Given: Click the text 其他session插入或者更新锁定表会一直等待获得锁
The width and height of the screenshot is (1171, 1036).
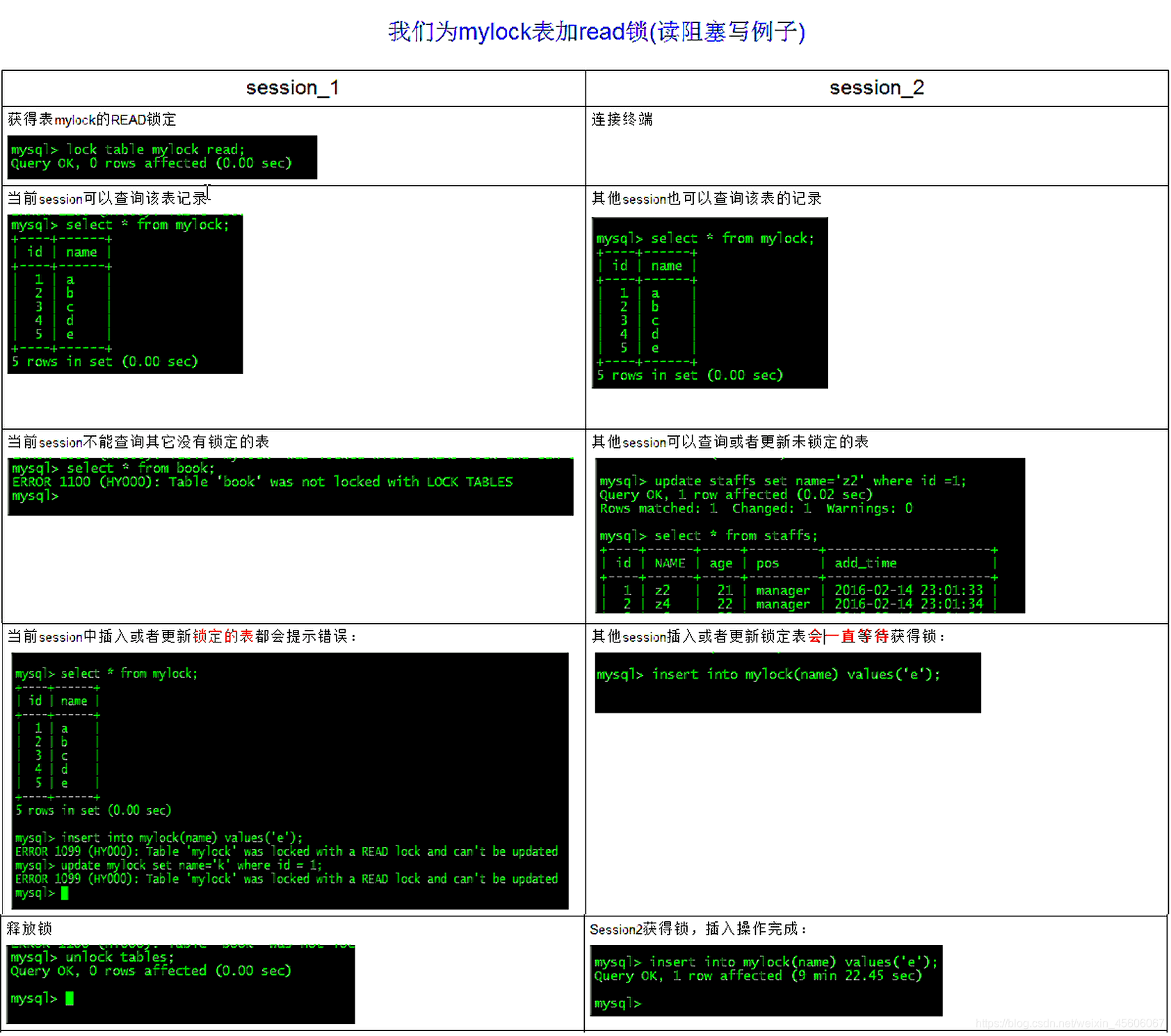Looking at the screenshot, I should [x=768, y=637].
